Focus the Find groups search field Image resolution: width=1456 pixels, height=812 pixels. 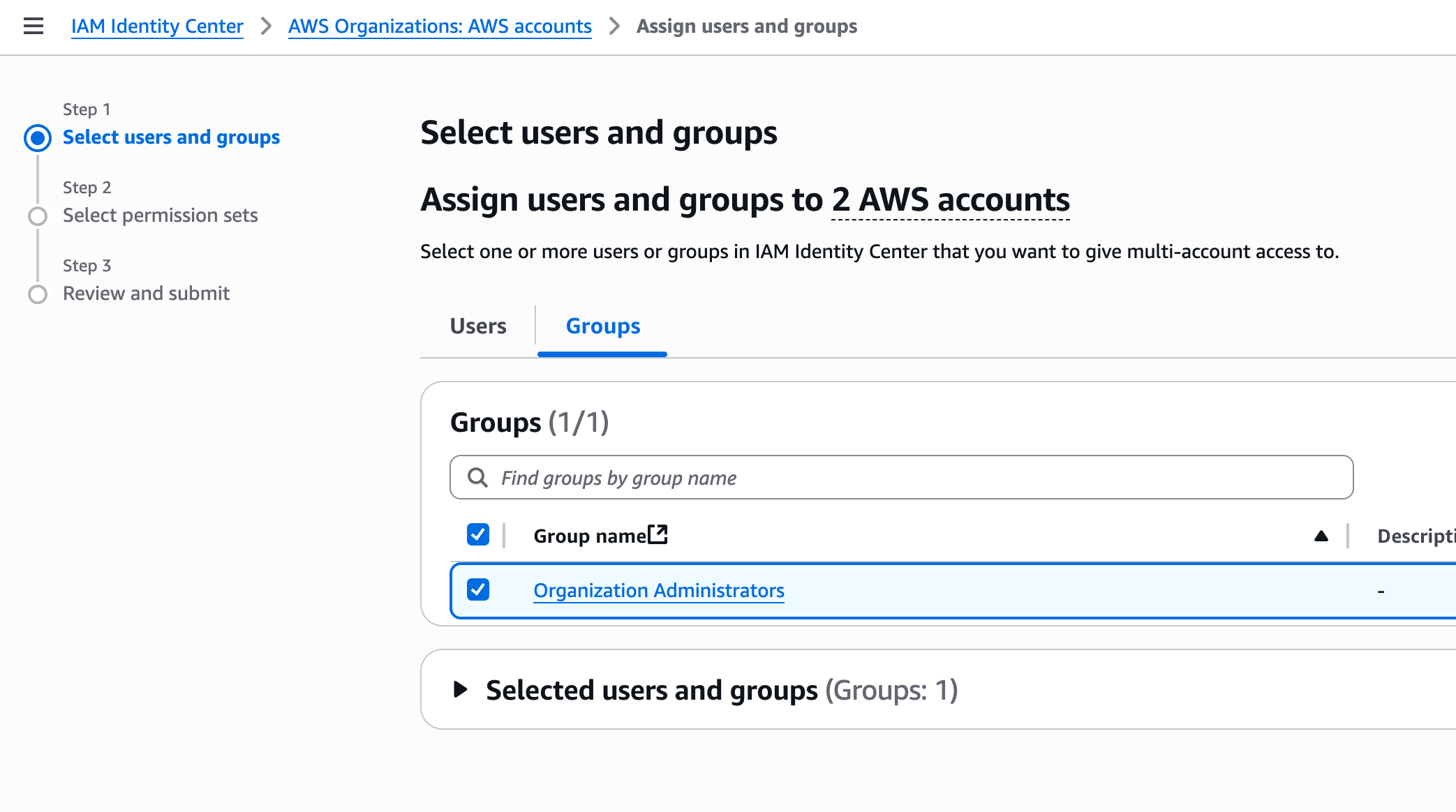click(901, 478)
